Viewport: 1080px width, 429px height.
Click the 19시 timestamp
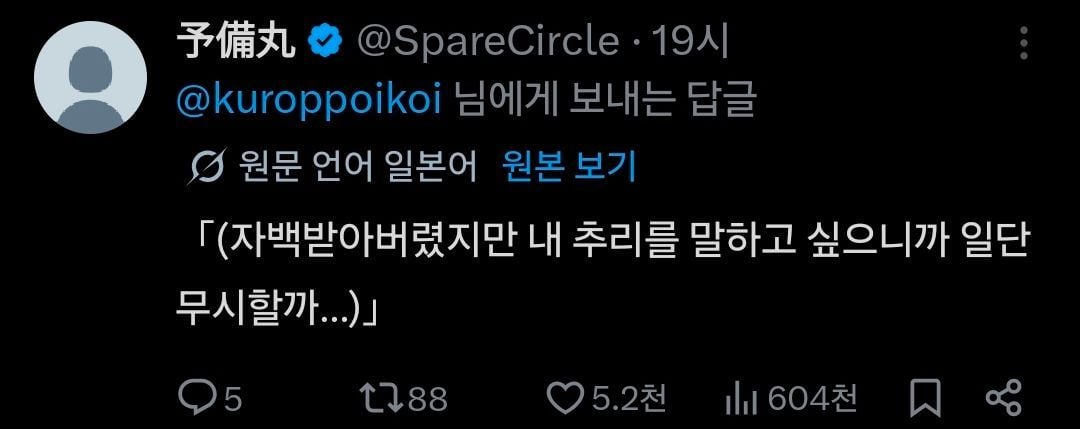(x=689, y=43)
